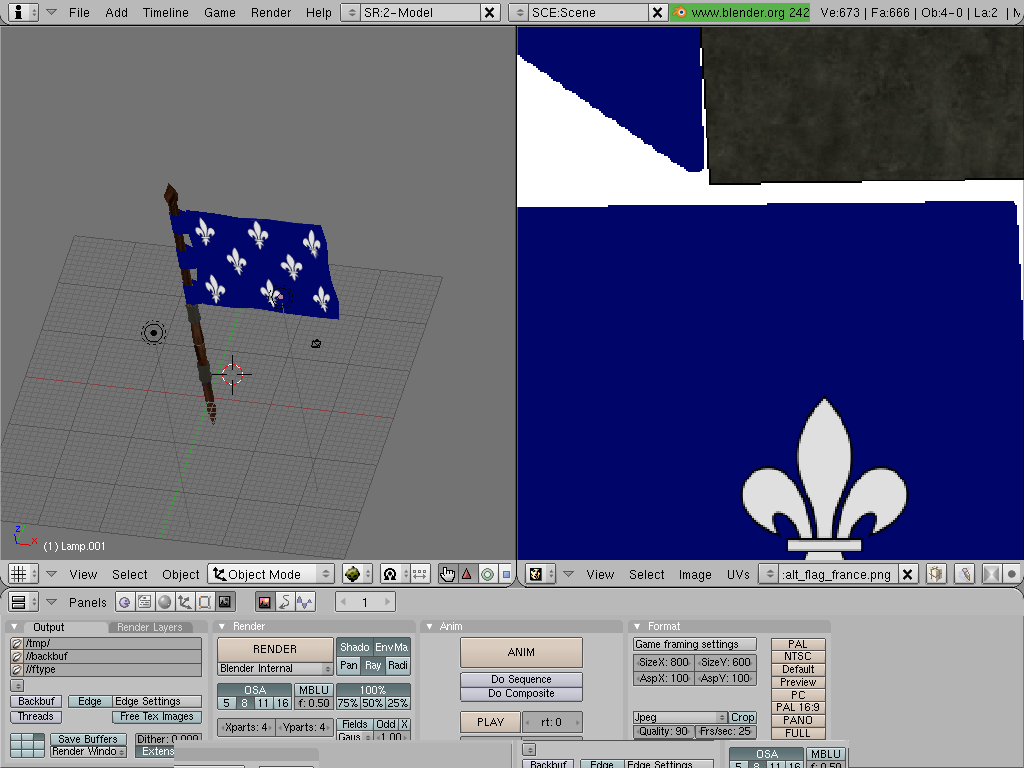Enable texture painting pencil icon

(965, 575)
